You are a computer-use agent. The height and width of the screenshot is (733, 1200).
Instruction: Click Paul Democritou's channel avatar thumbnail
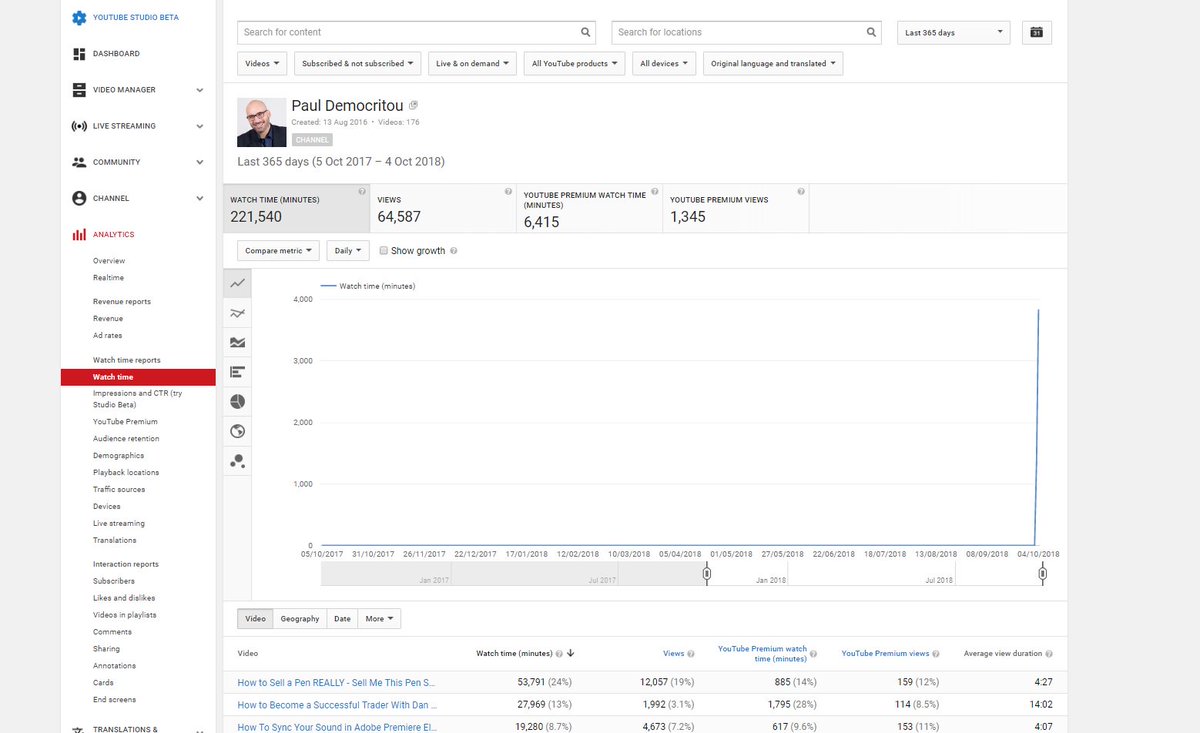(261, 122)
